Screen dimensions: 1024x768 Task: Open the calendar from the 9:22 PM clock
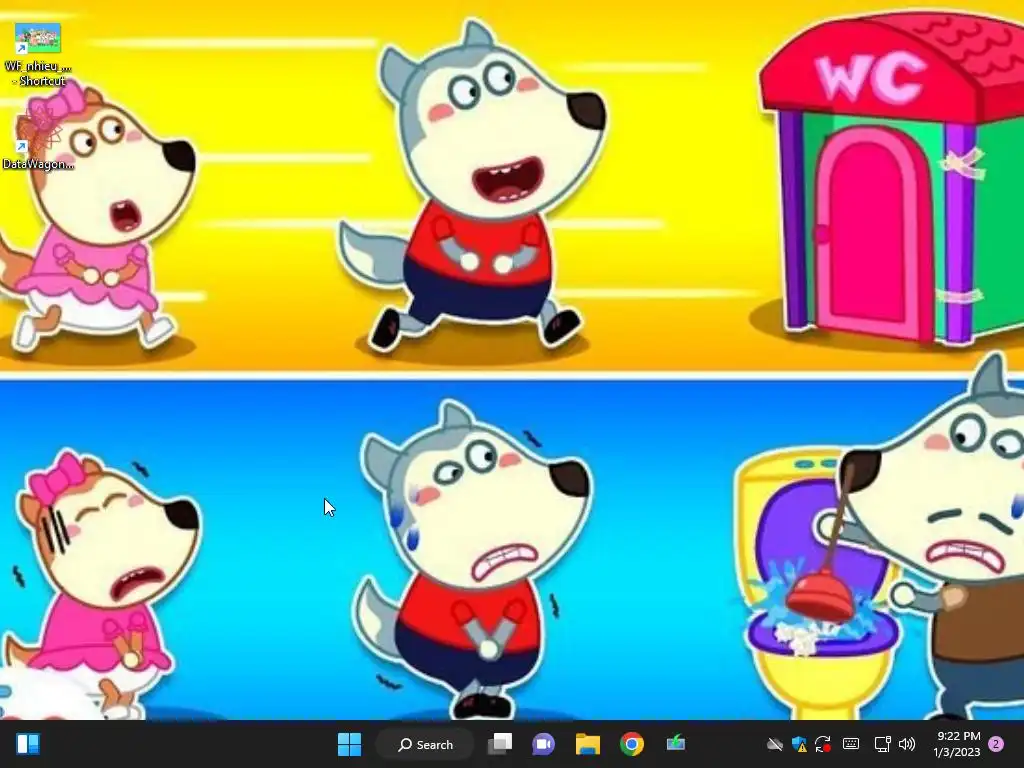(x=957, y=744)
